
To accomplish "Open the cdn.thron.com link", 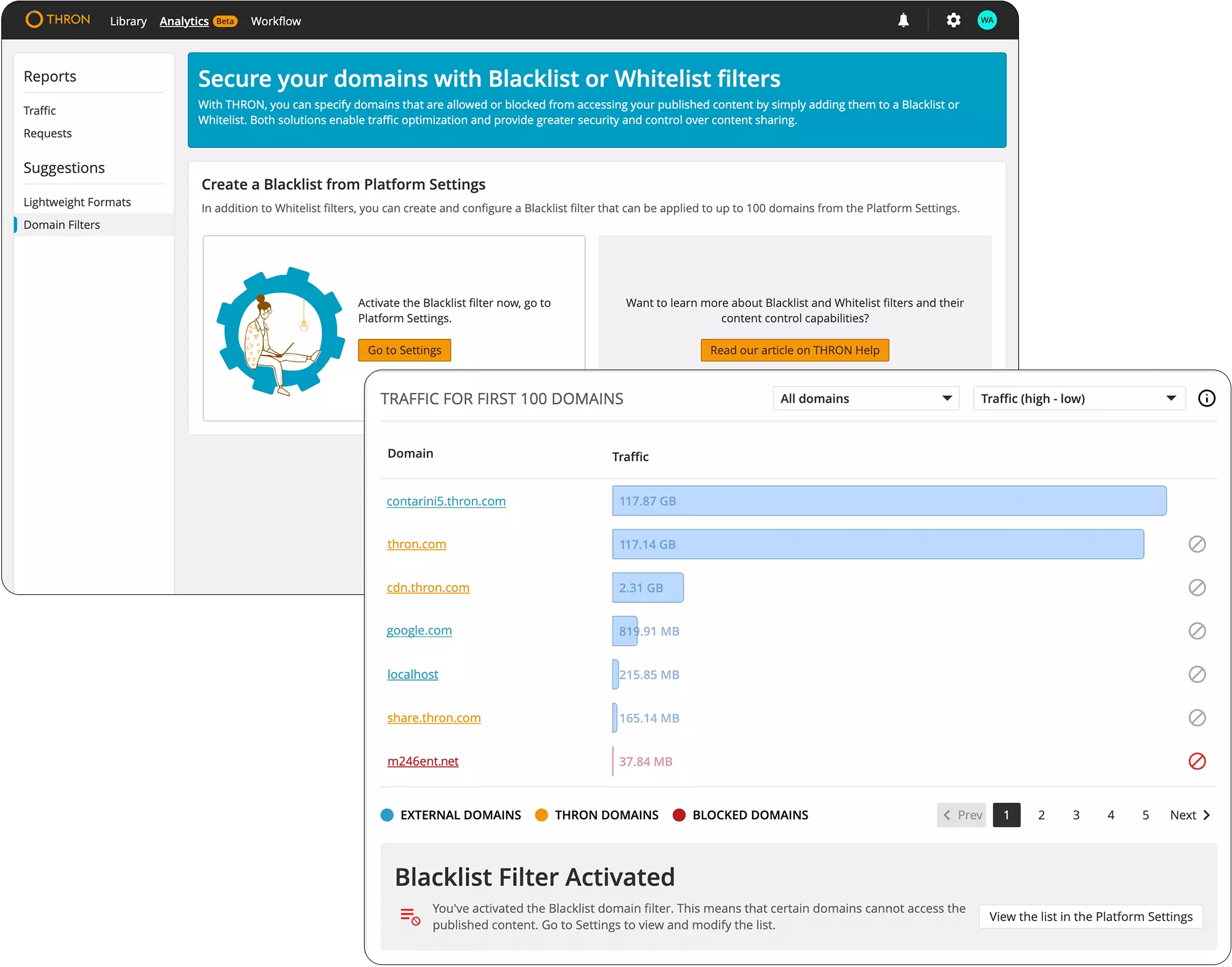I will coord(428,588).
